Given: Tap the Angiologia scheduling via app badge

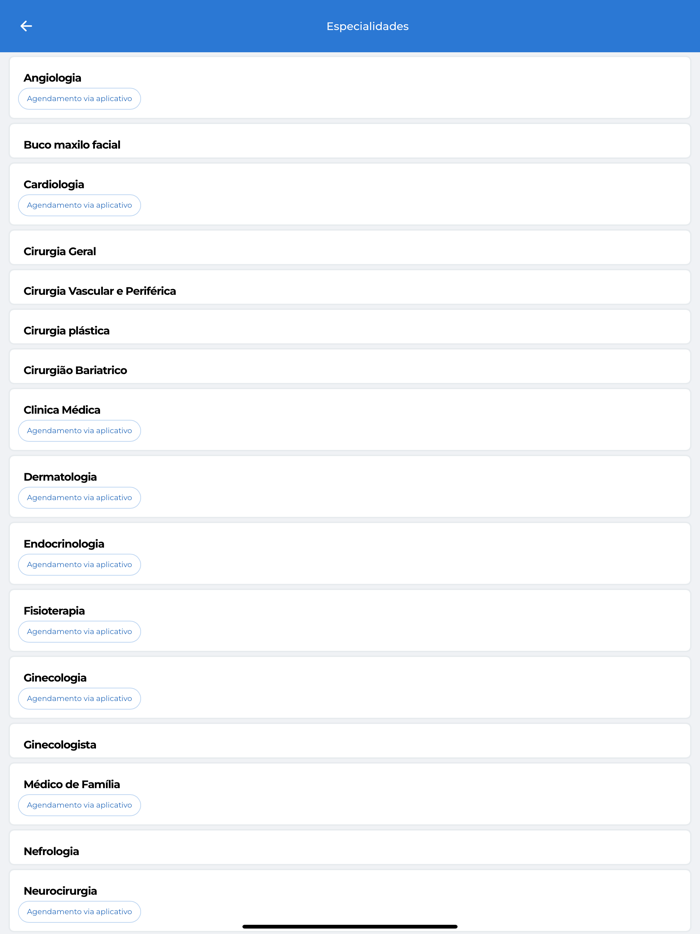Looking at the screenshot, I should click(79, 99).
